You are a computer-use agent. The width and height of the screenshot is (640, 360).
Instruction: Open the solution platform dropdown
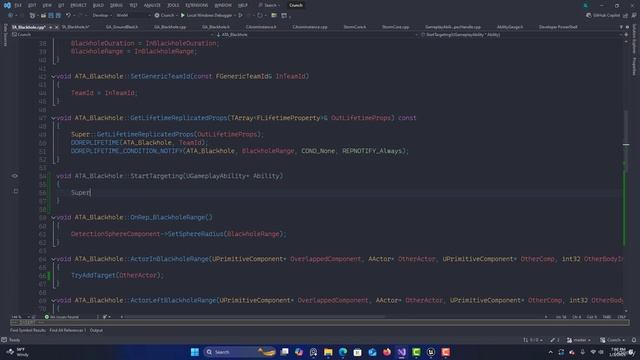pos(133,16)
